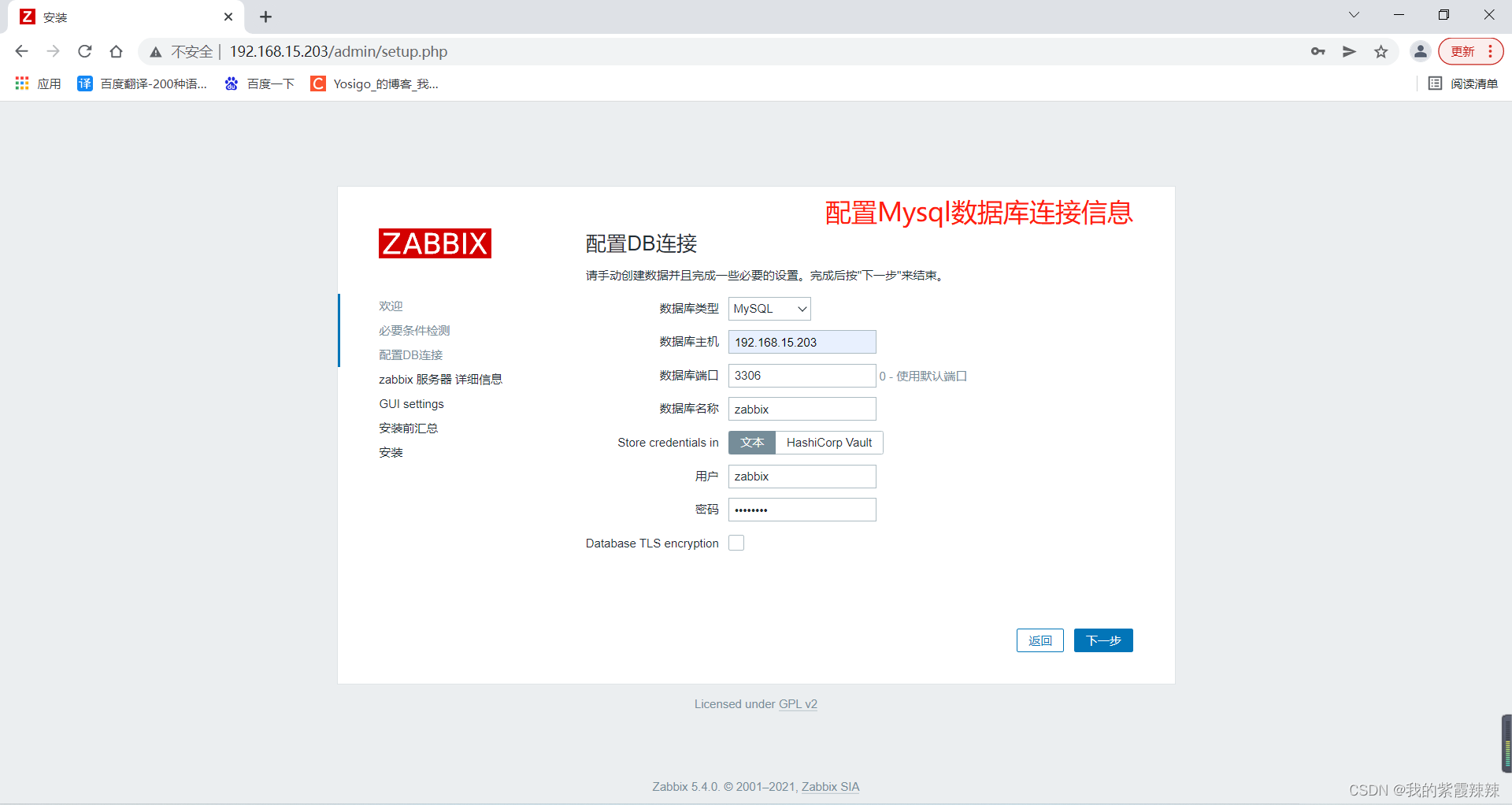Screen dimensions: 1512x805
Task: Open the 应用 apps grid shortcut
Action: pyautogui.click(x=38, y=83)
